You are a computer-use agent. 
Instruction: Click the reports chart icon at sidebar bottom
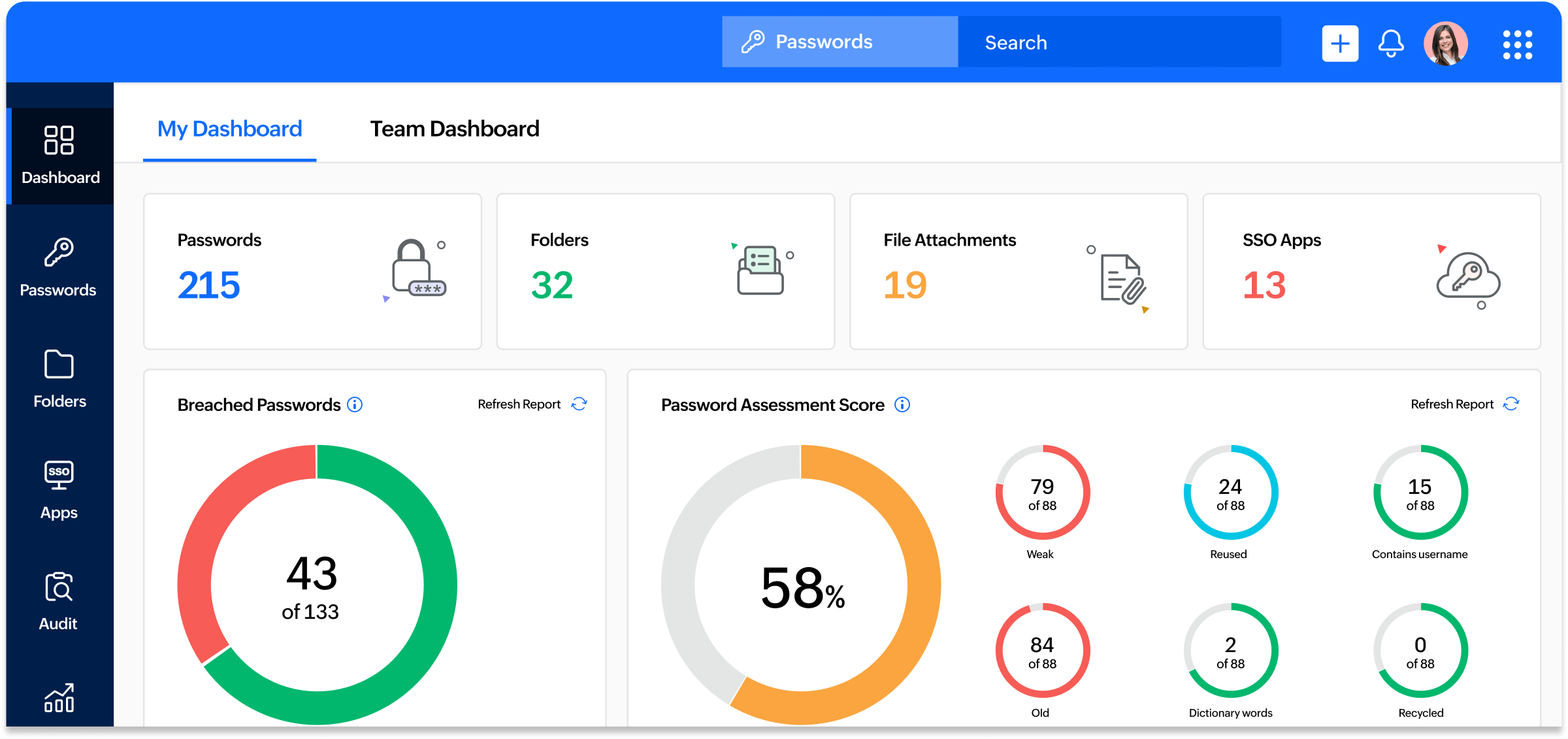(59, 698)
